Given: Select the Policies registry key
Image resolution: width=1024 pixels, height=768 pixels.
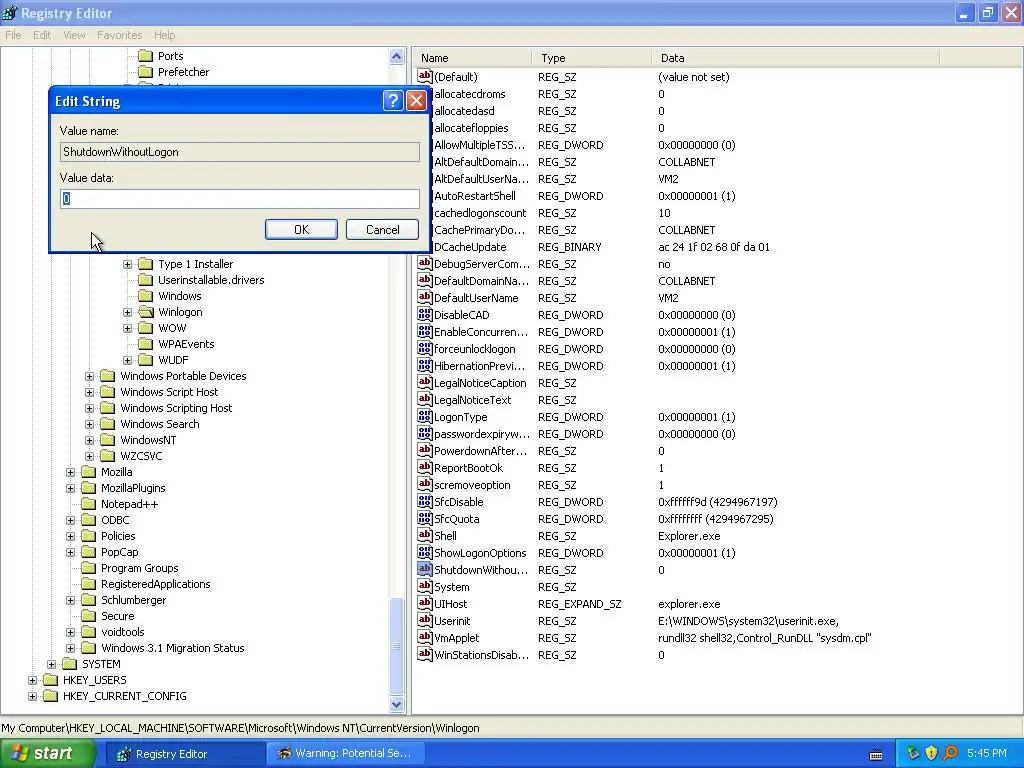Looking at the screenshot, I should 118,536.
